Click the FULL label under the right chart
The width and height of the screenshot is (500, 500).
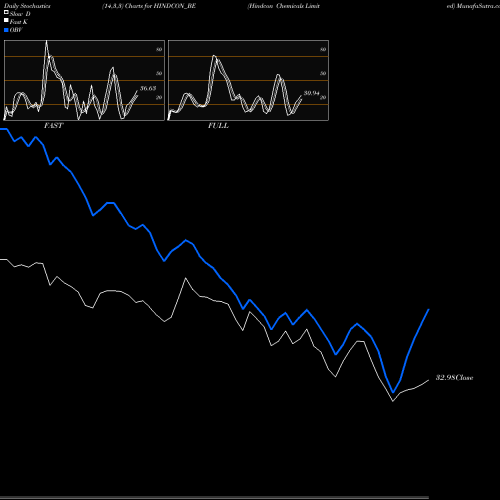coord(218,126)
